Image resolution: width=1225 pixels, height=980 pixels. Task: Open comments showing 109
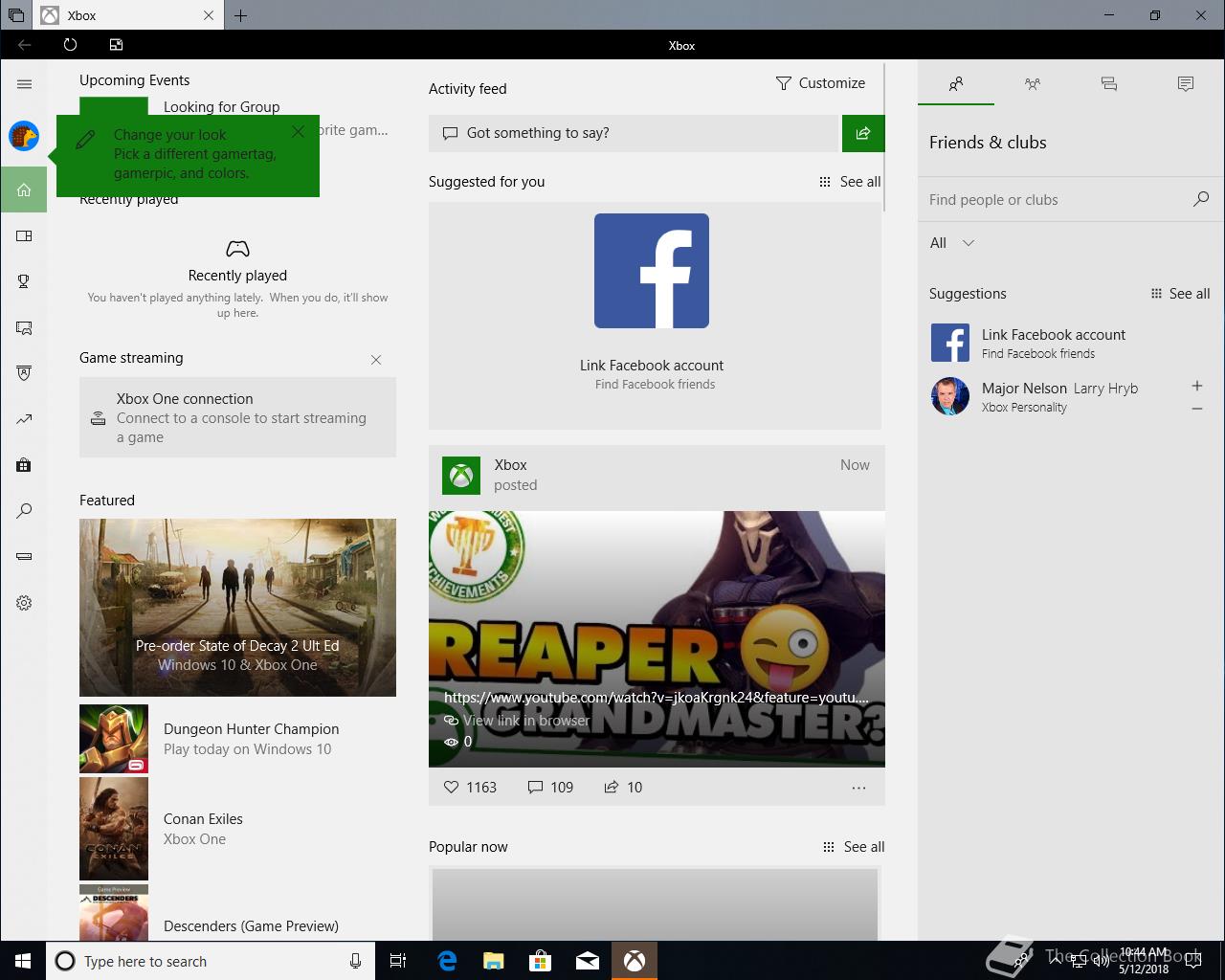tap(550, 787)
